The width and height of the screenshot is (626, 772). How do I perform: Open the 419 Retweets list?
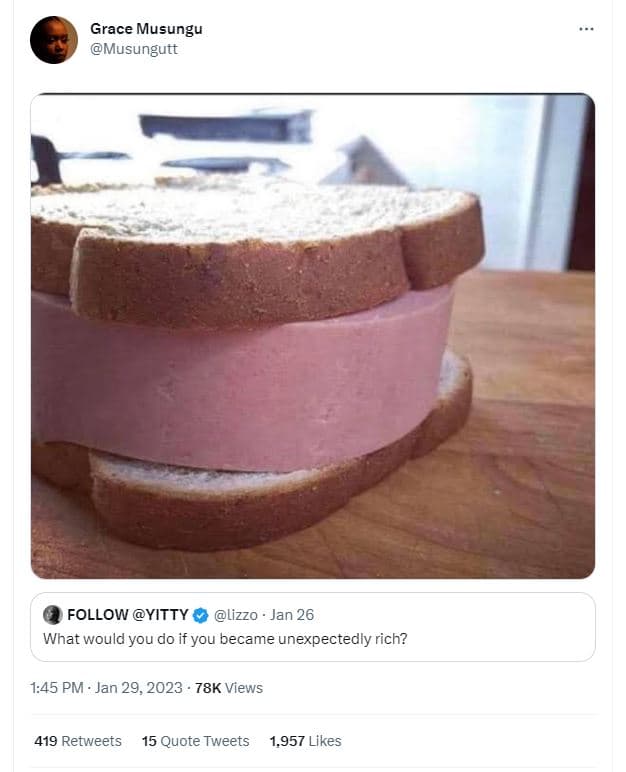(x=78, y=741)
